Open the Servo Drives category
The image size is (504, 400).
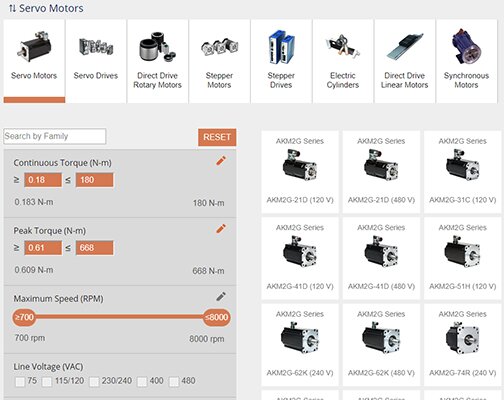pos(96,61)
